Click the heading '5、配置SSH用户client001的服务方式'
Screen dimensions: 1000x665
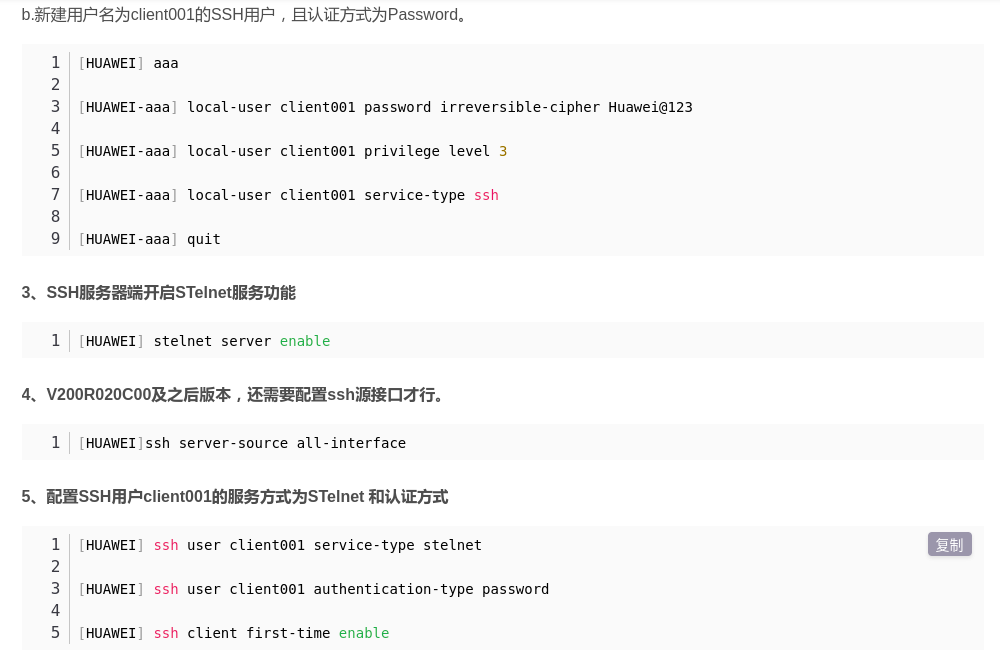(235, 497)
